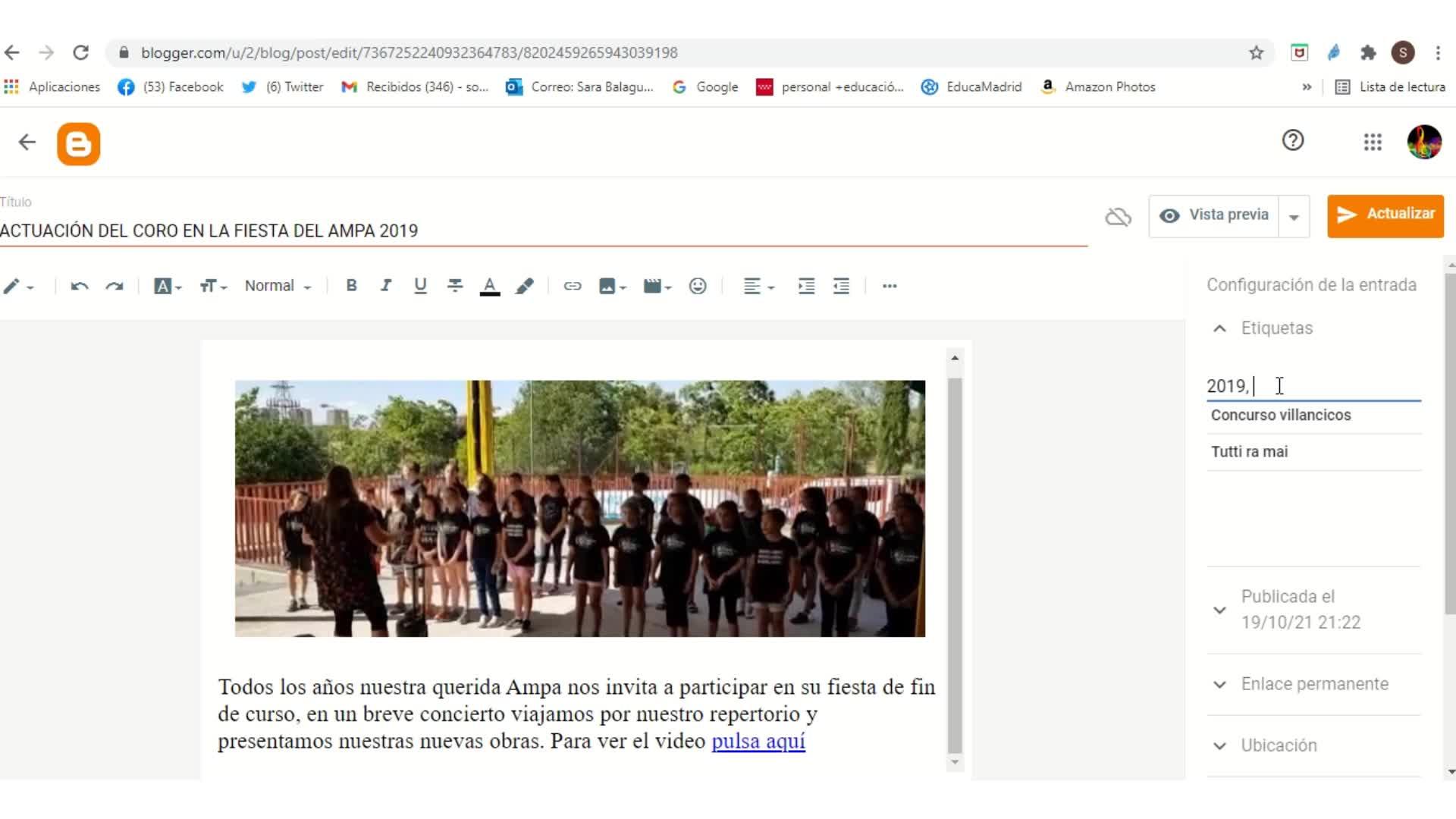The height and width of the screenshot is (819, 1456).
Task: Apply strikethrough formatting
Action: tap(455, 286)
